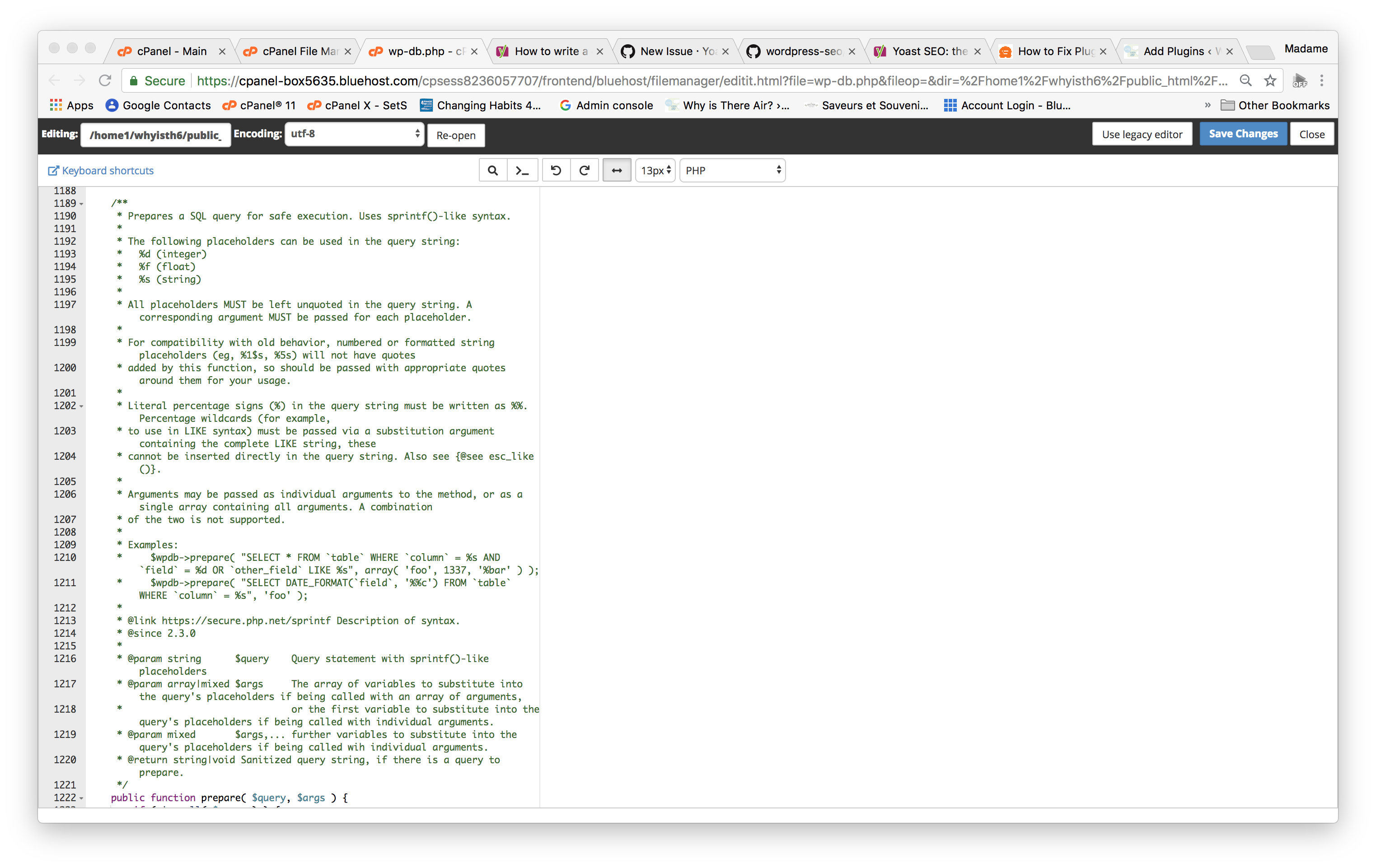Toggle word wrap in the editor
The height and width of the screenshot is (868, 1376).
click(x=617, y=170)
